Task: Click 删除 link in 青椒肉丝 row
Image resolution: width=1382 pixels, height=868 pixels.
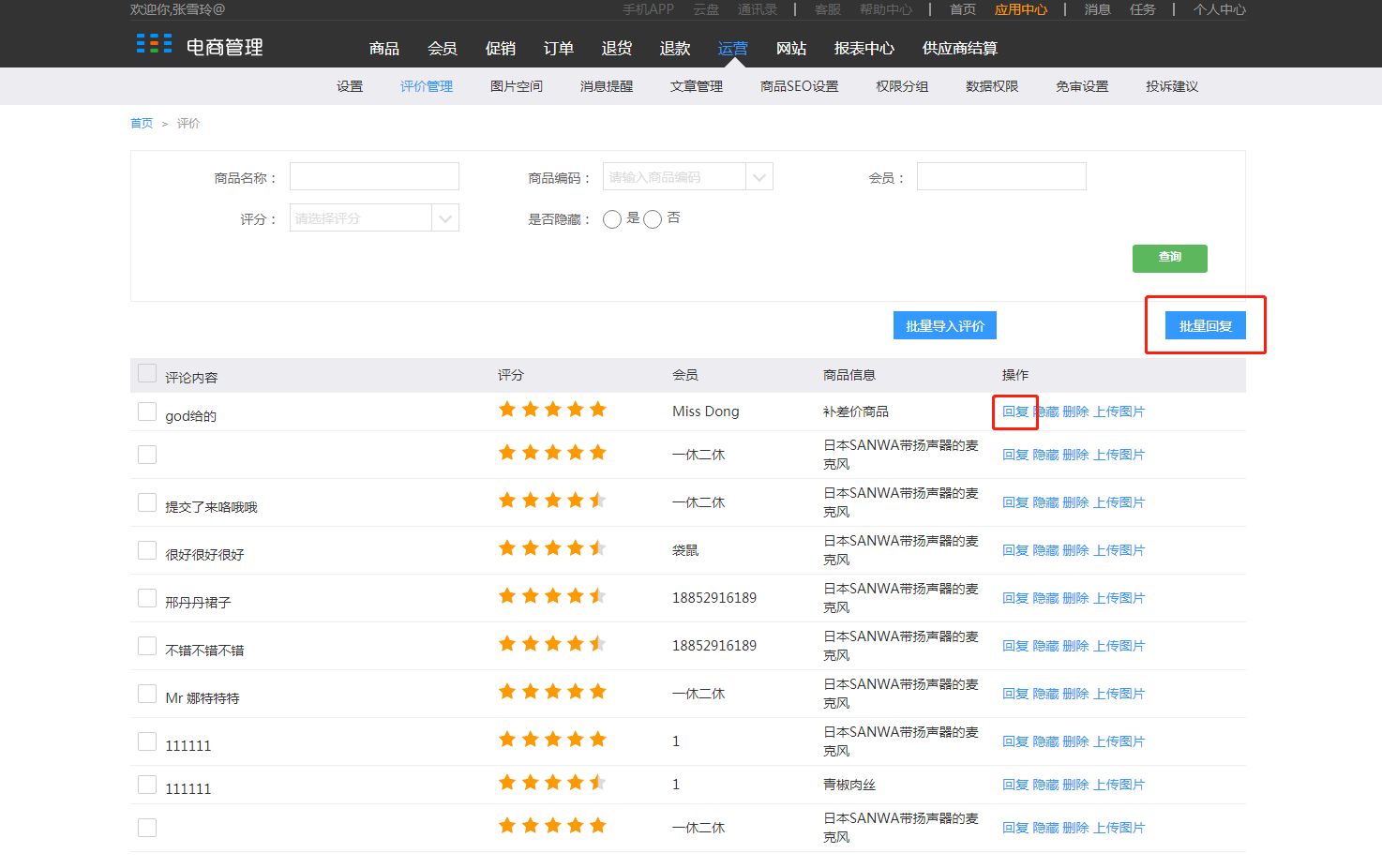Action: click(1076, 785)
